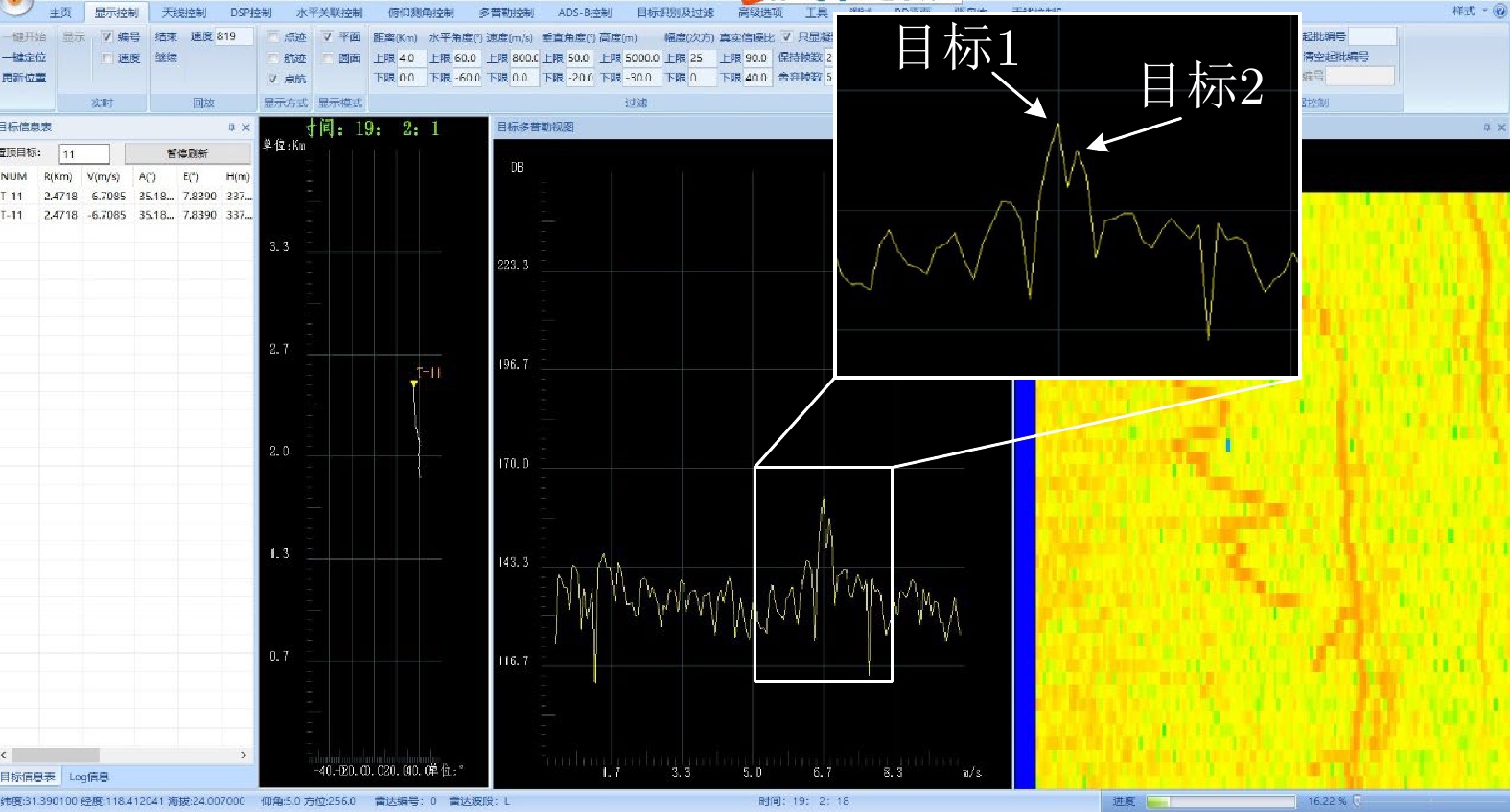Open the DSP控制 ribbon tab
The width and height of the screenshot is (1510, 812).
[250, 12]
